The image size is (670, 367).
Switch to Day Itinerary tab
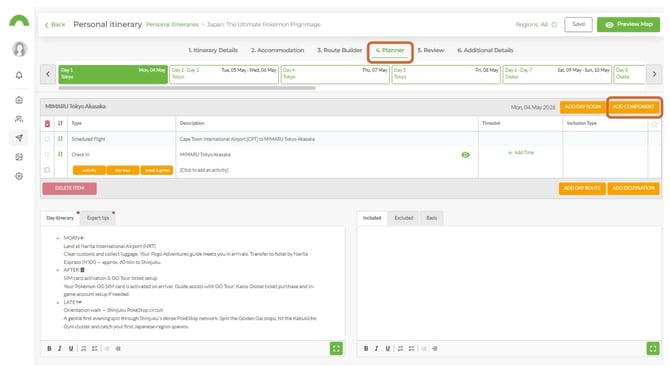coord(60,218)
